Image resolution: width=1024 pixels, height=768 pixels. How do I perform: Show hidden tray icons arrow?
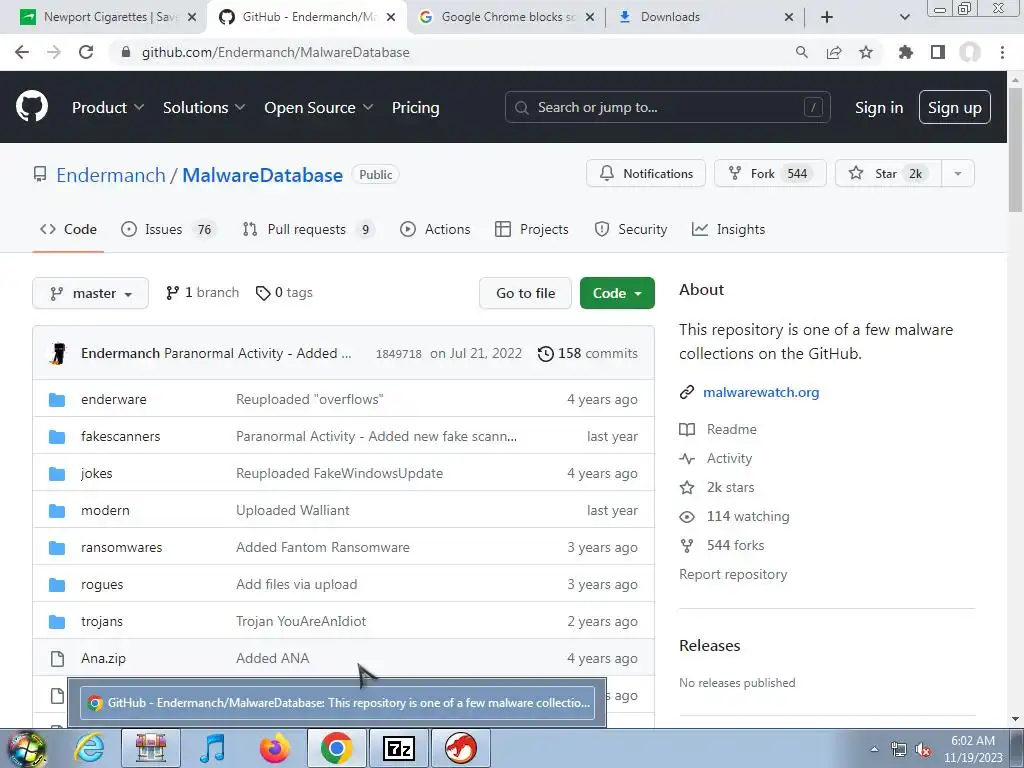click(x=874, y=749)
